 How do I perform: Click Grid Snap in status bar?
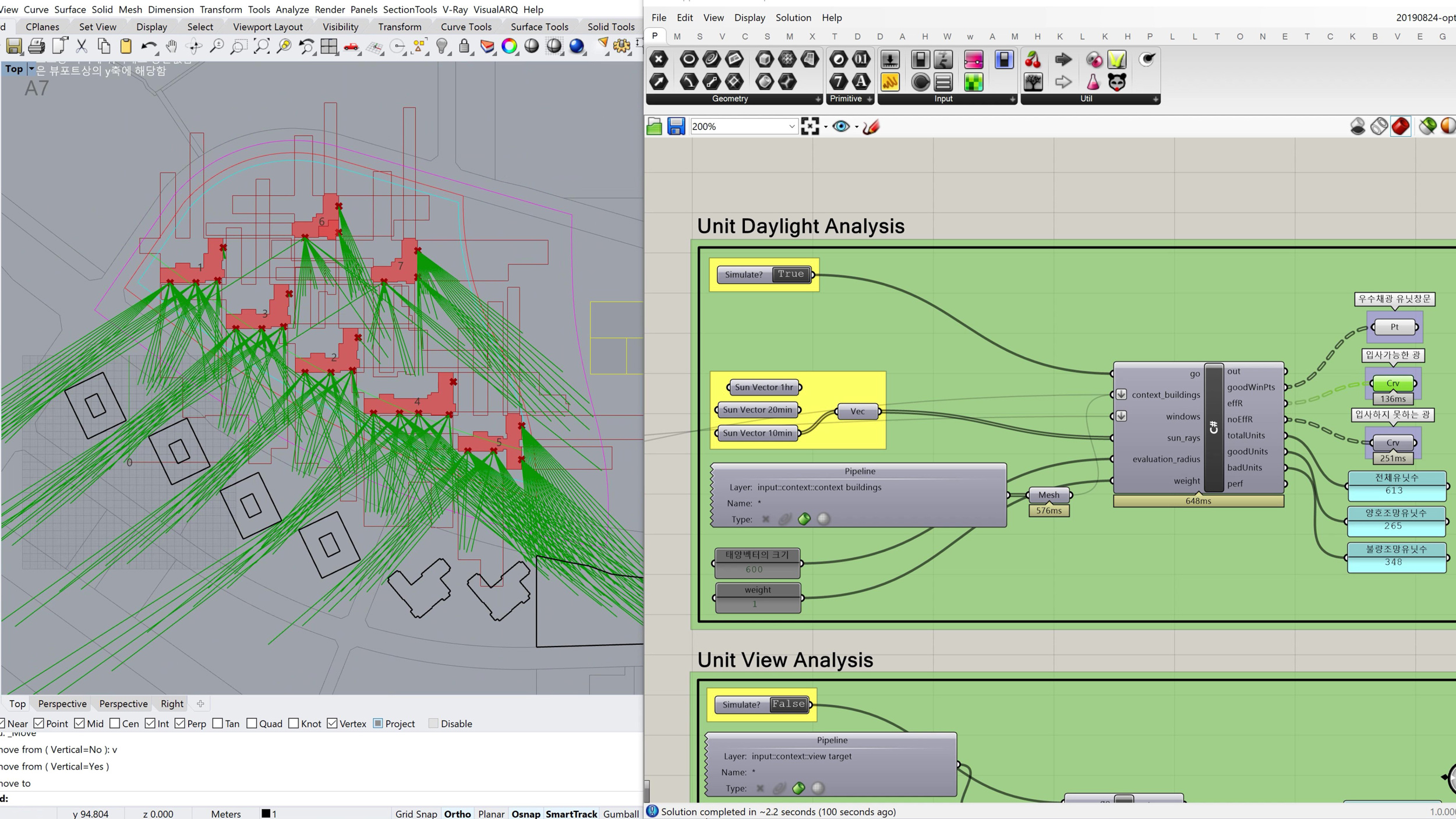point(416,814)
